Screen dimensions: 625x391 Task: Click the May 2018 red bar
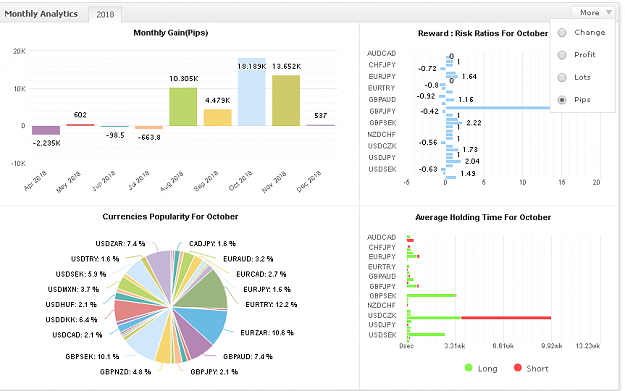point(80,125)
